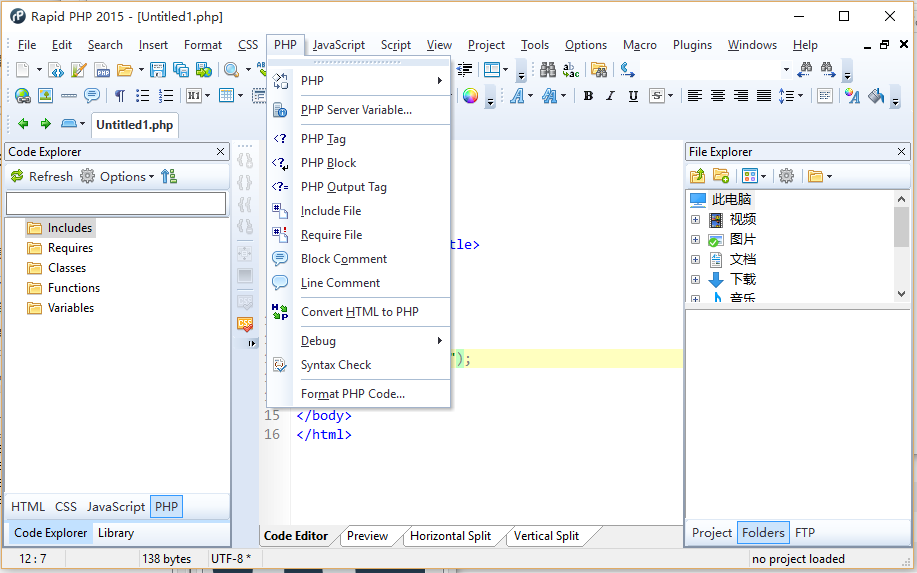917x573 pixels.
Task: Click the Center align icon
Action: point(718,96)
